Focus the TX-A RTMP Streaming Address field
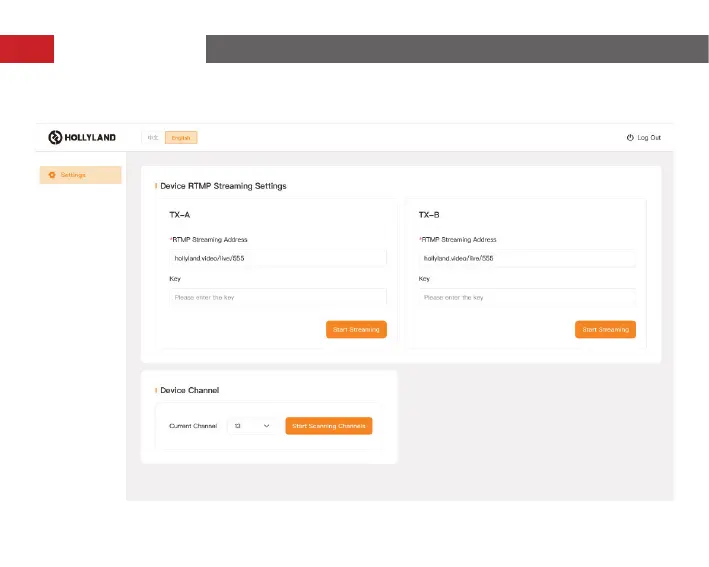 pyautogui.click(x=277, y=258)
